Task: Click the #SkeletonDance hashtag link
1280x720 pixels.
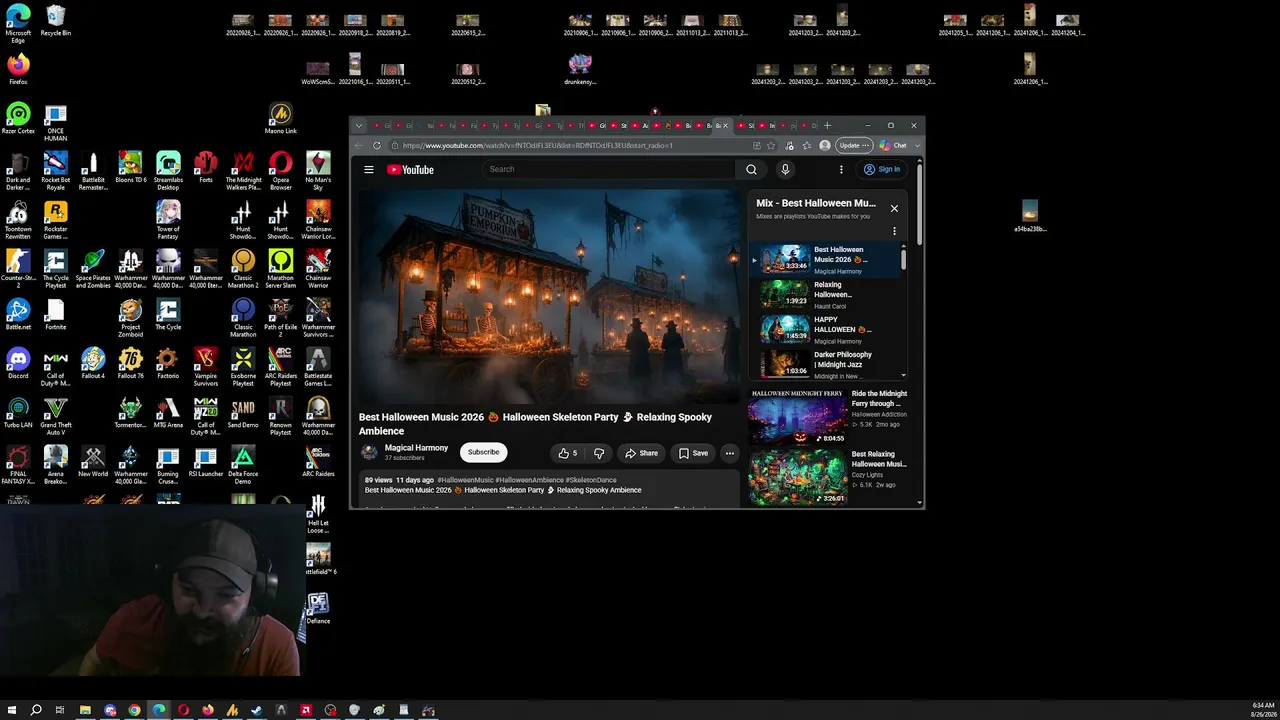Action: 591,480
